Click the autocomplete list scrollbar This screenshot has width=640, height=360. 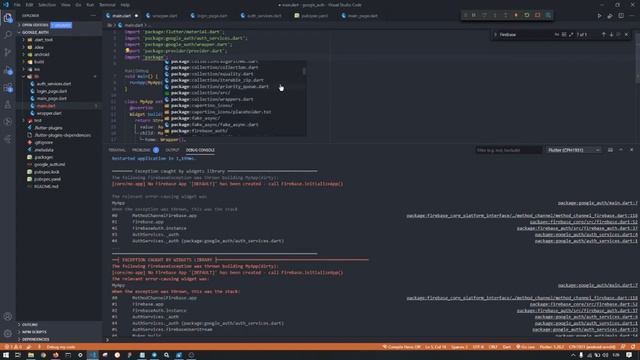304,71
